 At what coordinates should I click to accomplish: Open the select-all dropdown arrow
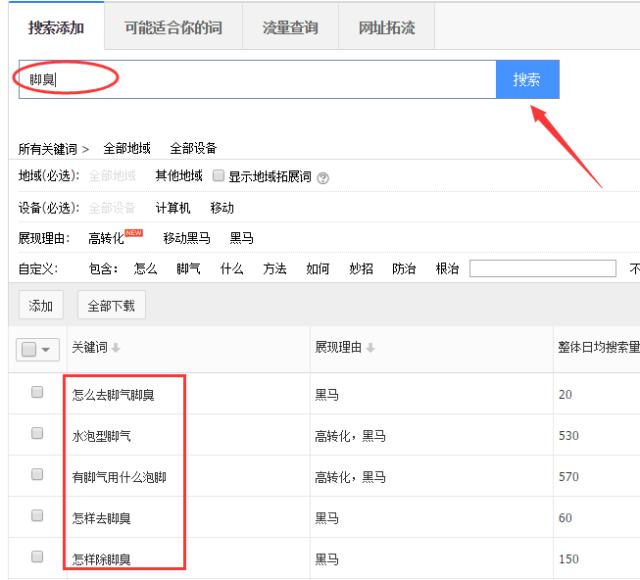pyautogui.click(x=46, y=350)
